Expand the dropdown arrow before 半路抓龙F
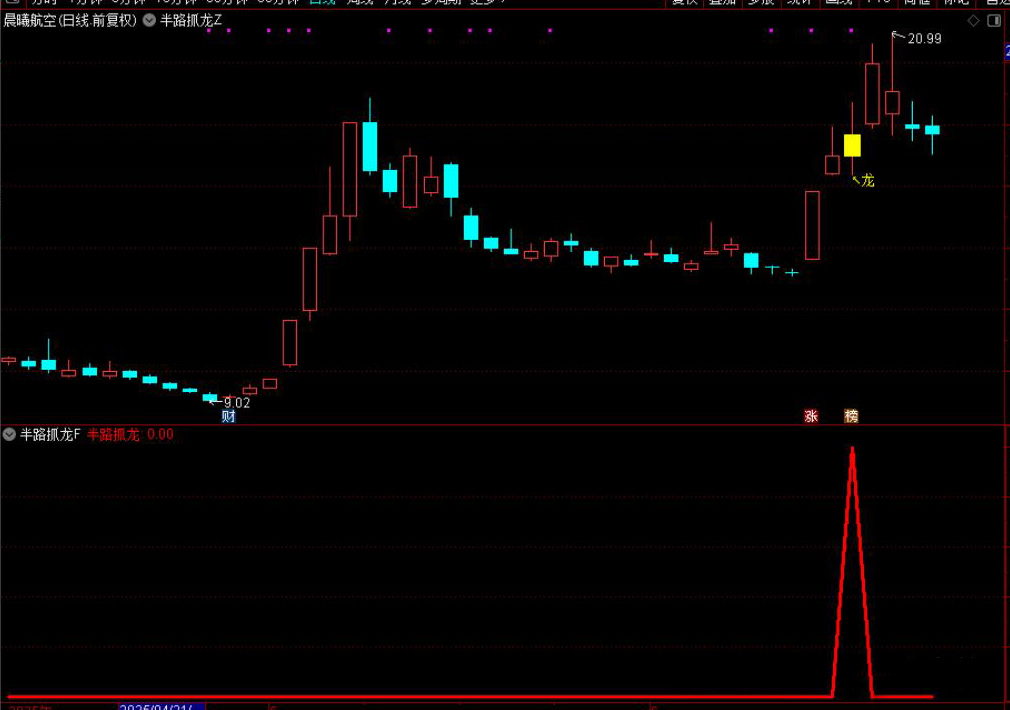This screenshot has height=710, width=1010. (x=9, y=434)
